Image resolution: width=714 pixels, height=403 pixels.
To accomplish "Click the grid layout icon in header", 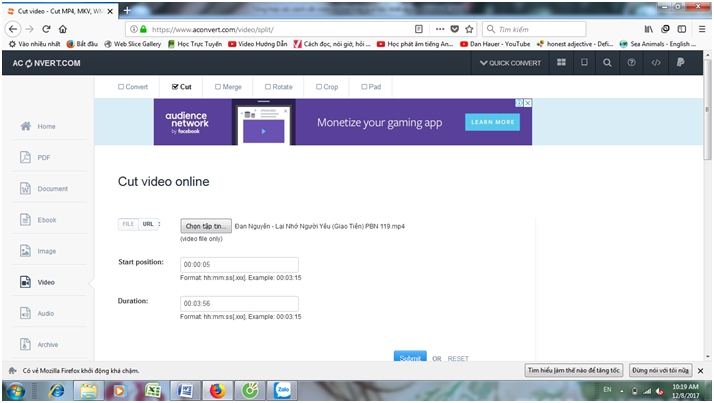I will tap(560, 63).
